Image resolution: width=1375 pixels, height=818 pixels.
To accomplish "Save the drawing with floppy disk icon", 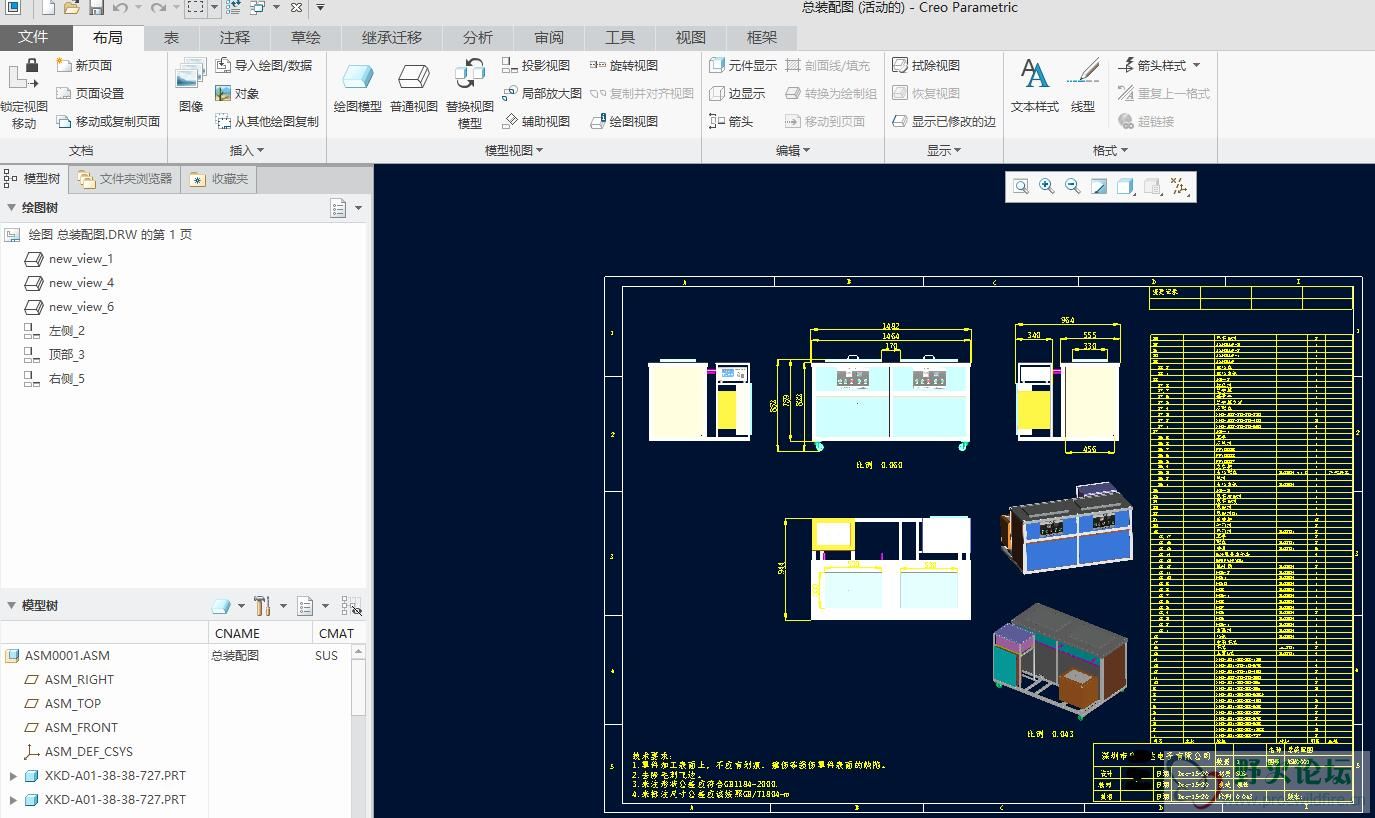I will 96,8.
